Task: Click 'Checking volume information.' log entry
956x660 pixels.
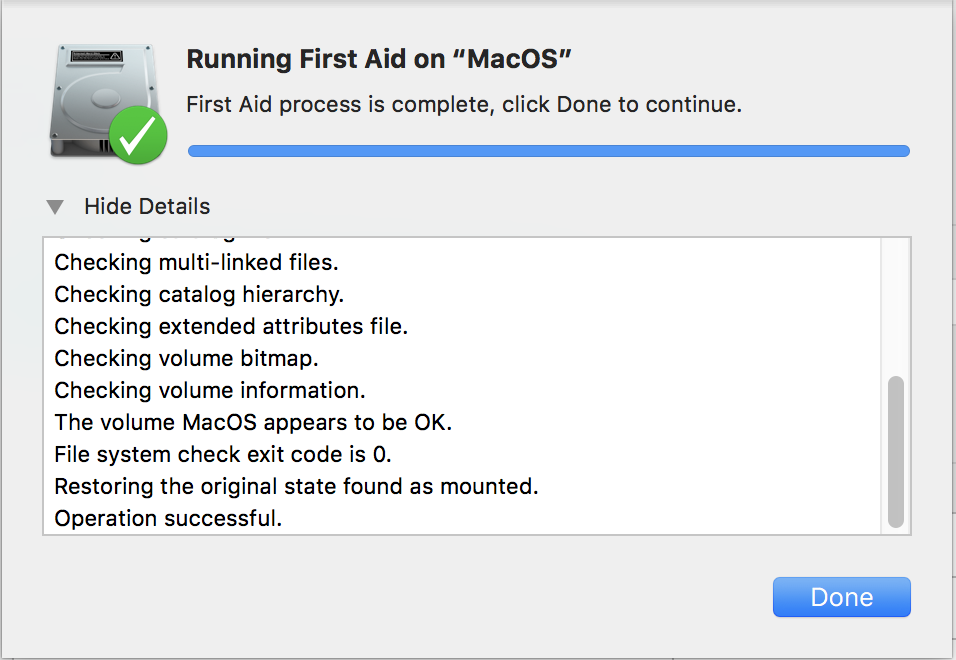Action: (209, 390)
